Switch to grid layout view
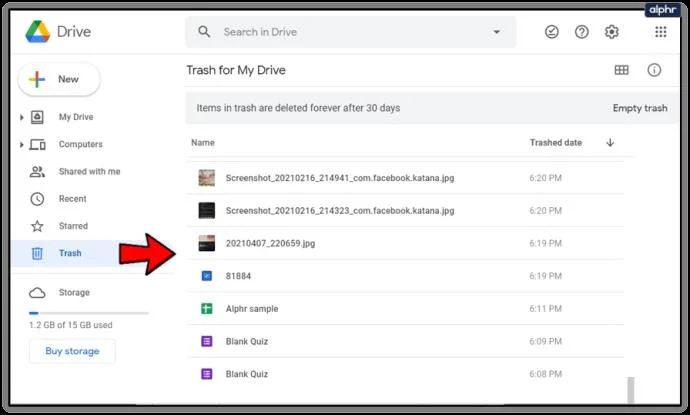The image size is (690, 415). coord(621,70)
